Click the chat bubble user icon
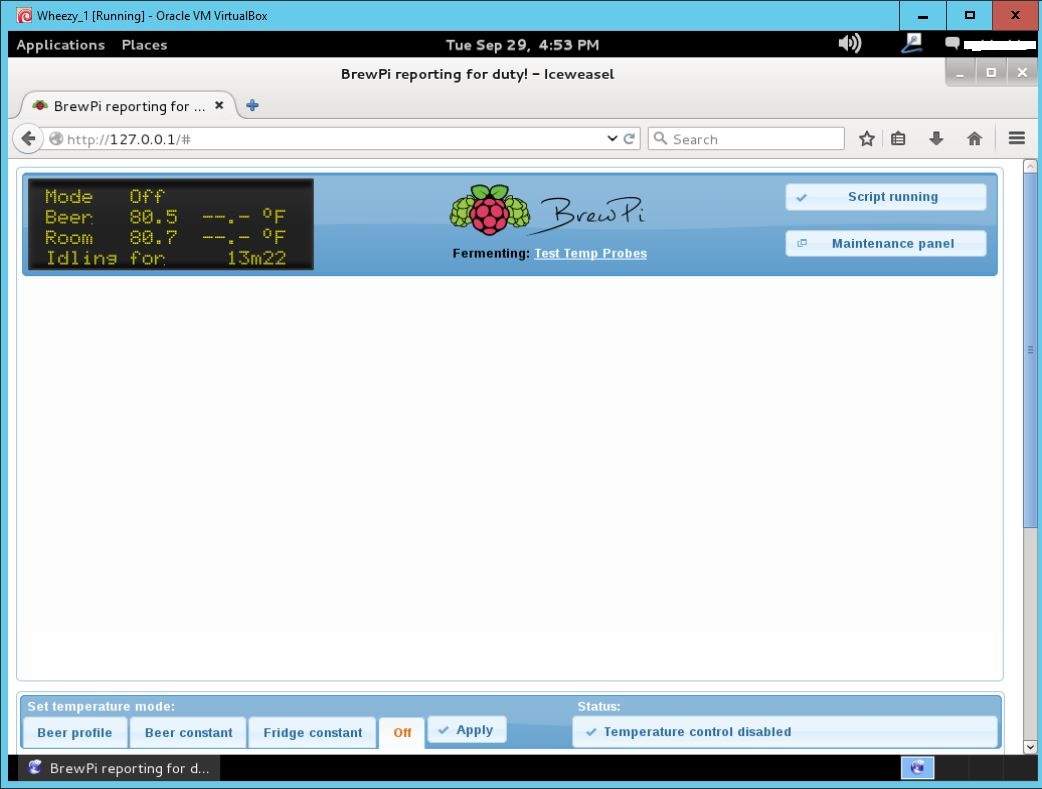This screenshot has height=789, width=1042. tap(952, 44)
